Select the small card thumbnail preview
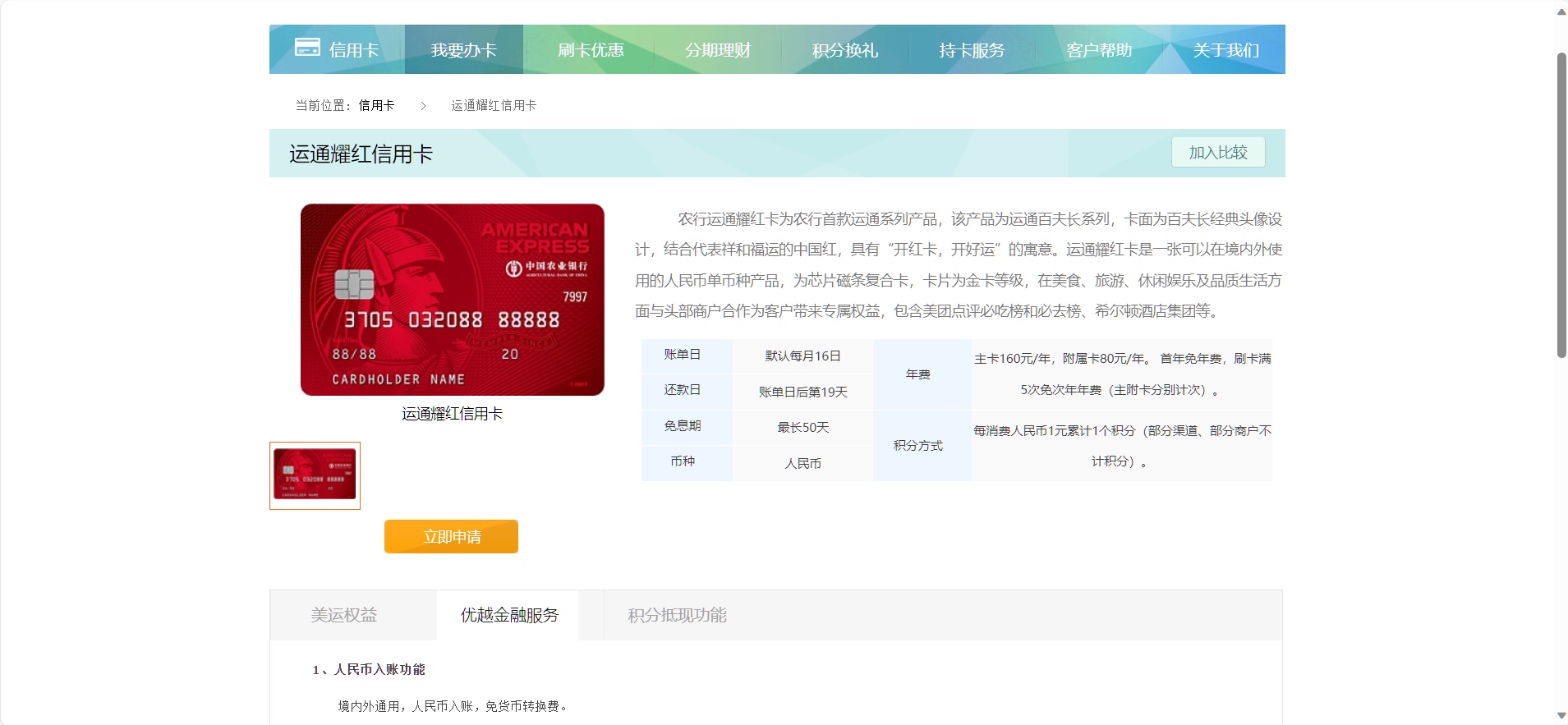The width and height of the screenshot is (1568, 725). click(315, 475)
